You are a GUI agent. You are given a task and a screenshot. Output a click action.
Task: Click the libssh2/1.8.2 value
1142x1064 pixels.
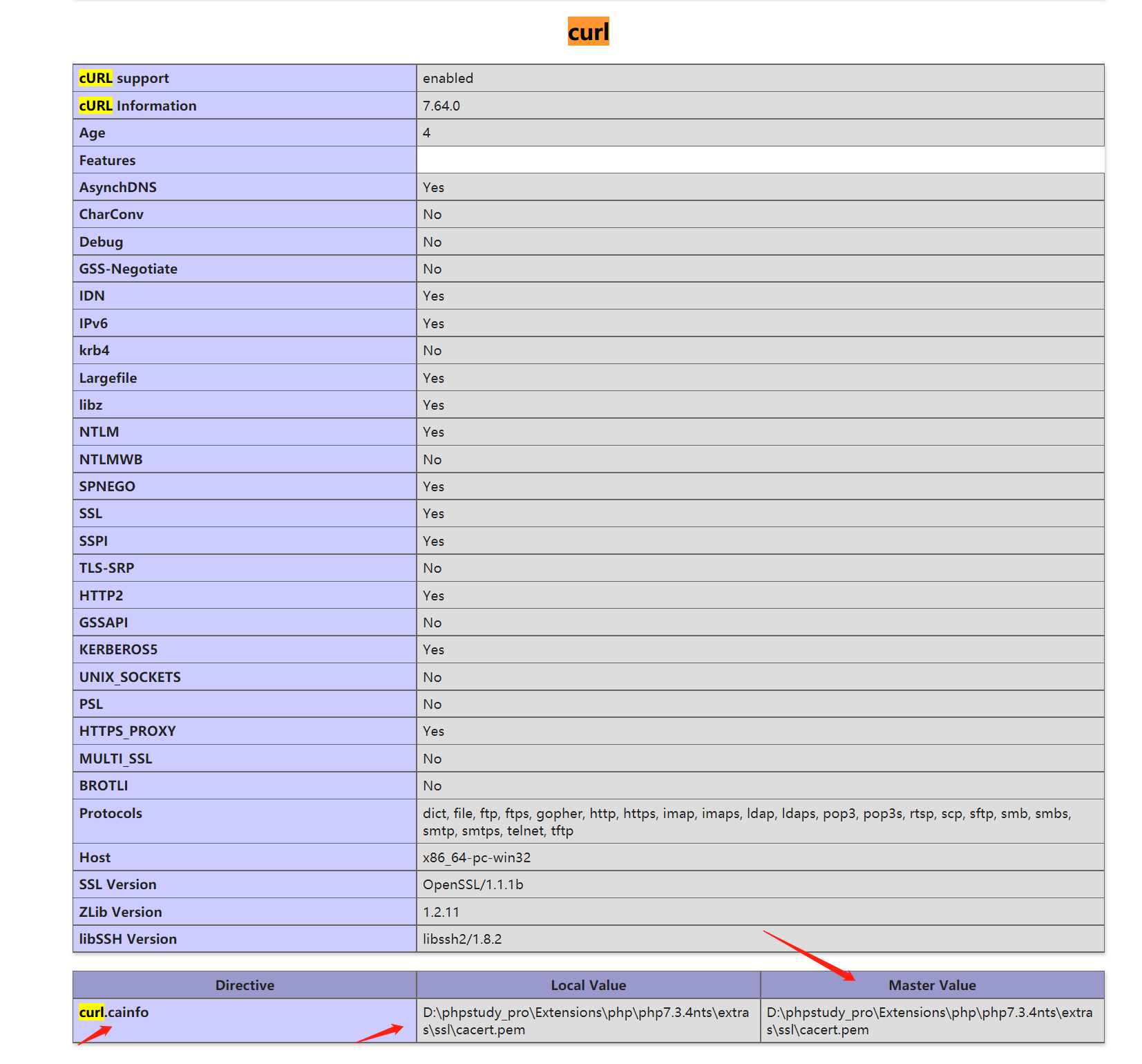[462, 939]
